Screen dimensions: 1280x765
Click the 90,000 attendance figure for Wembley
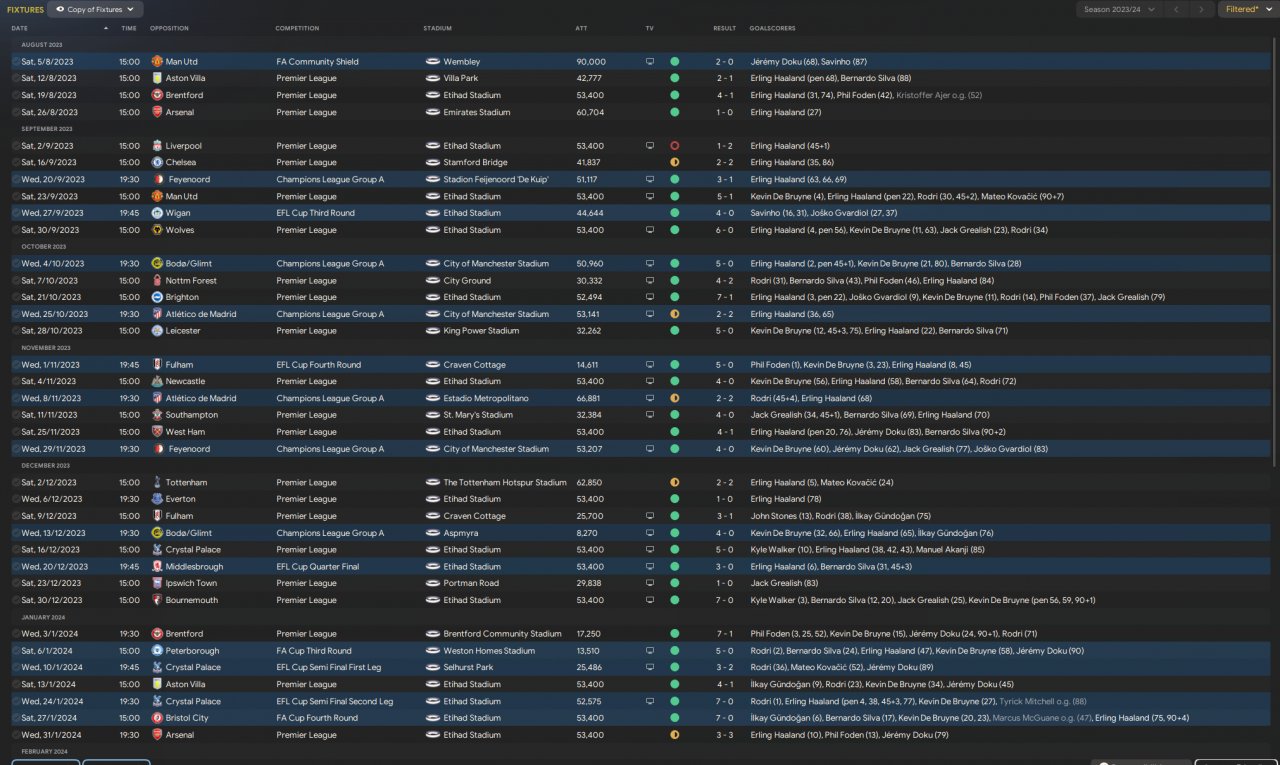[x=591, y=62]
